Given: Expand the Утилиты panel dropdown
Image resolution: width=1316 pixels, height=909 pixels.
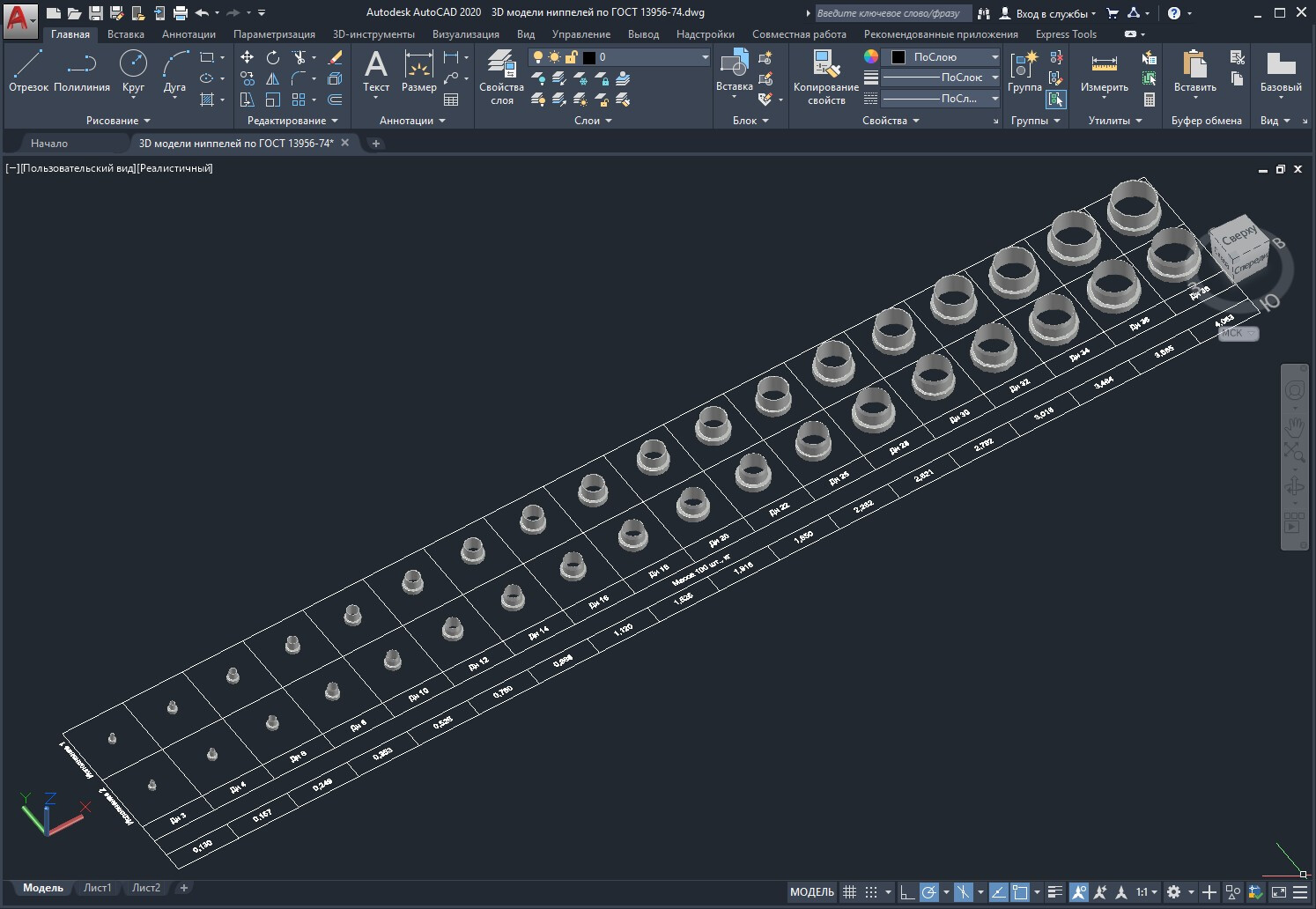Looking at the screenshot, I should (x=1115, y=121).
